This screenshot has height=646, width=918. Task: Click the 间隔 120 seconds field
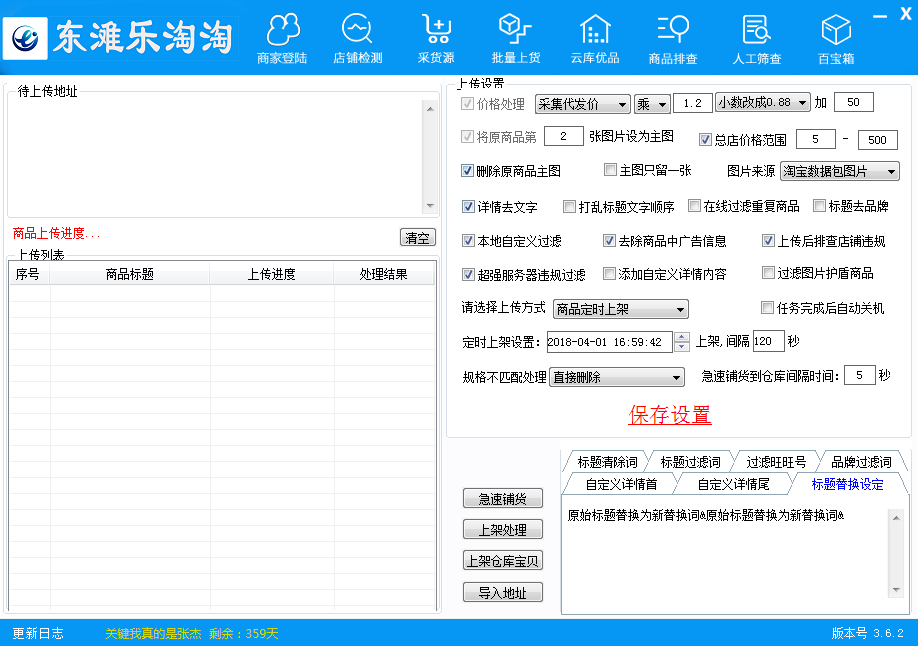(768, 341)
